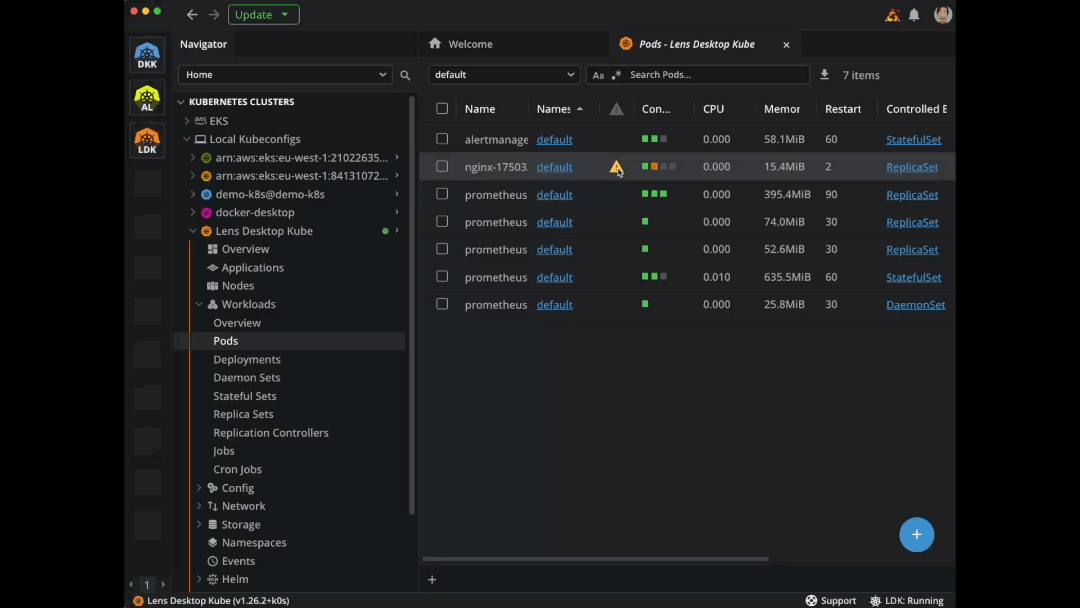The height and width of the screenshot is (608, 1080).
Task: Check the alertmanager pod row checkbox
Action: tap(442, 139)
